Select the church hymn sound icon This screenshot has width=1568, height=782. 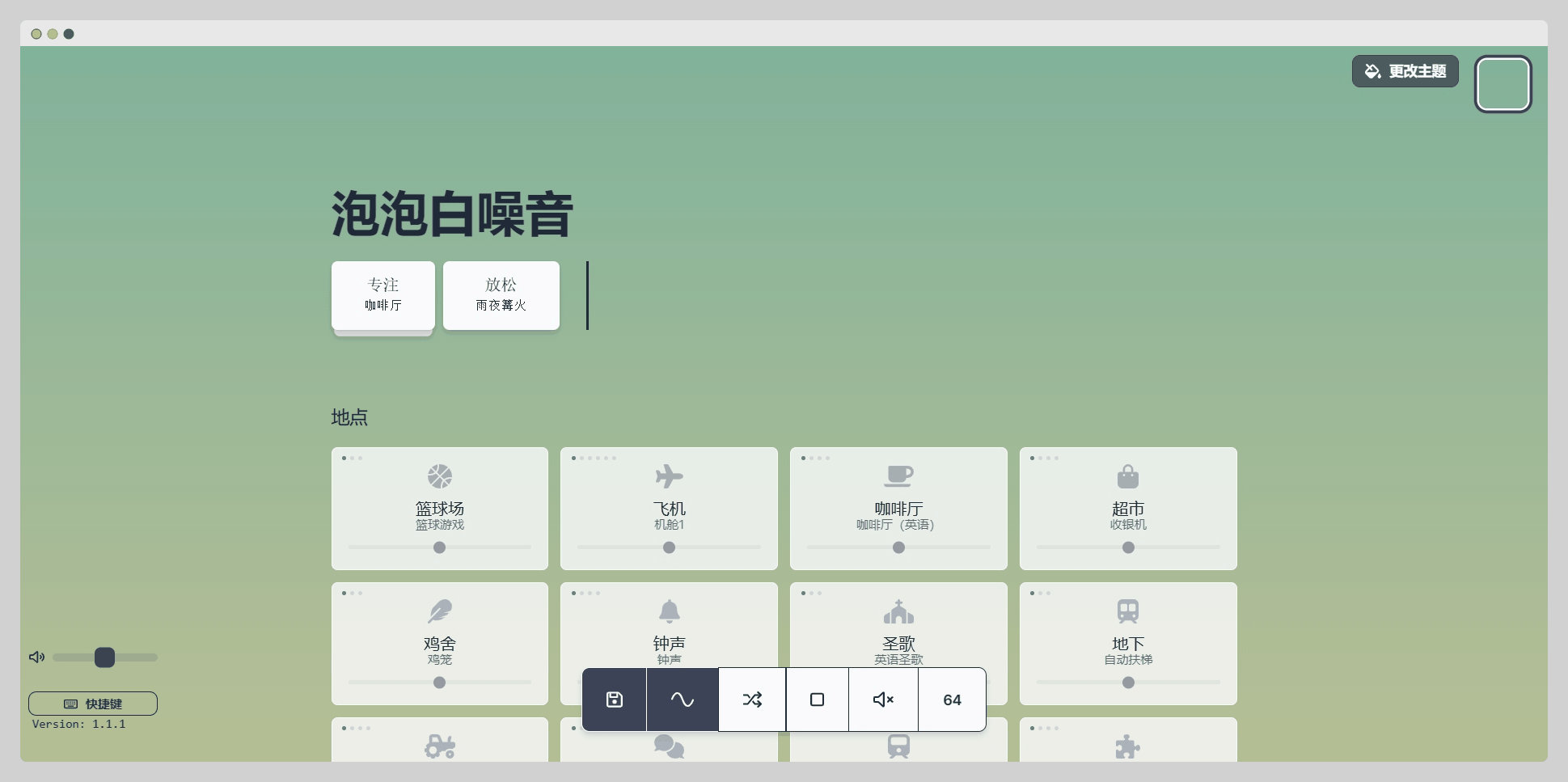pyautogui.click(x=898, y=611)
